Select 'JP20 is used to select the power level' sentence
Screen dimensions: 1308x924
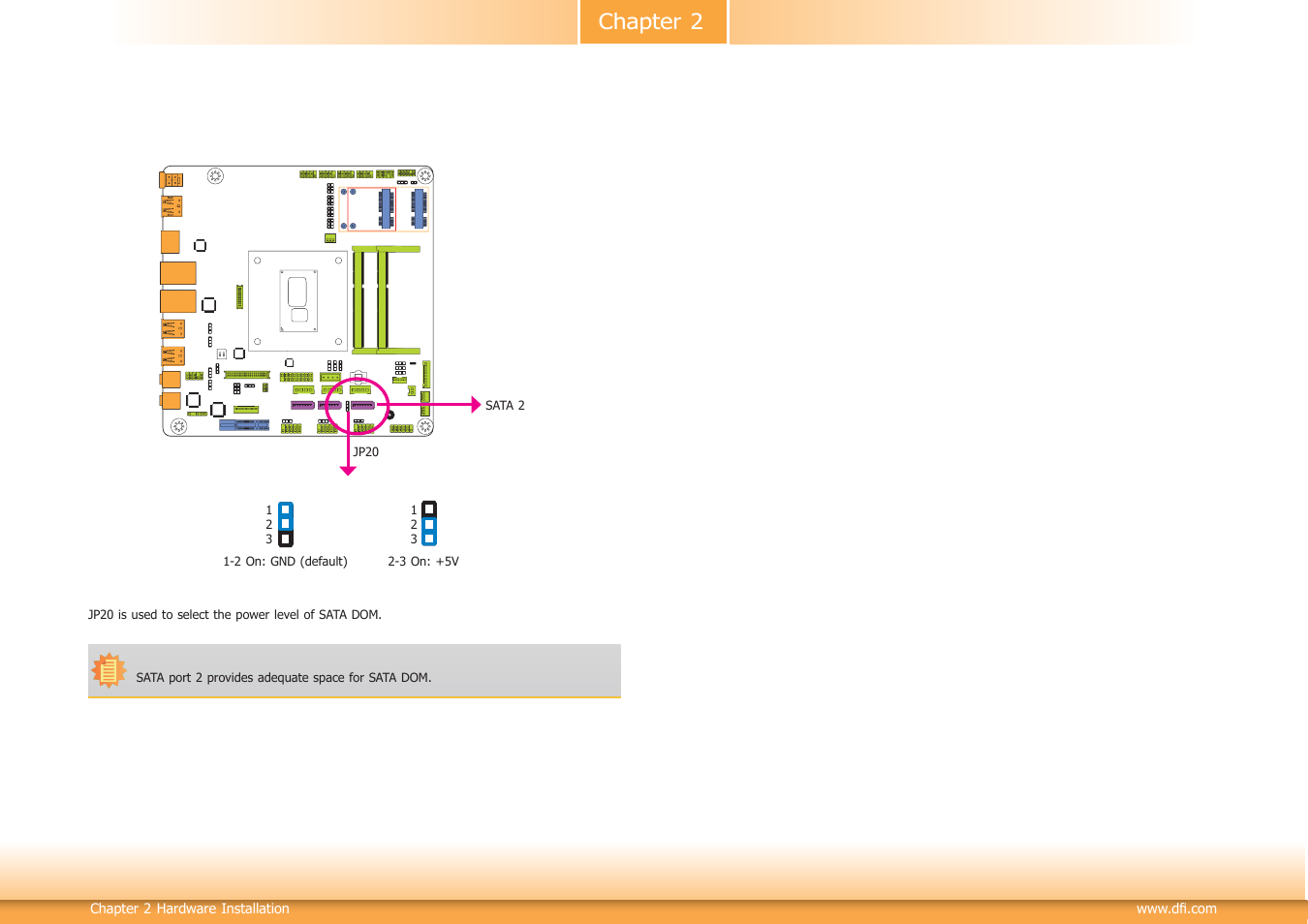(x=234, y=615)
